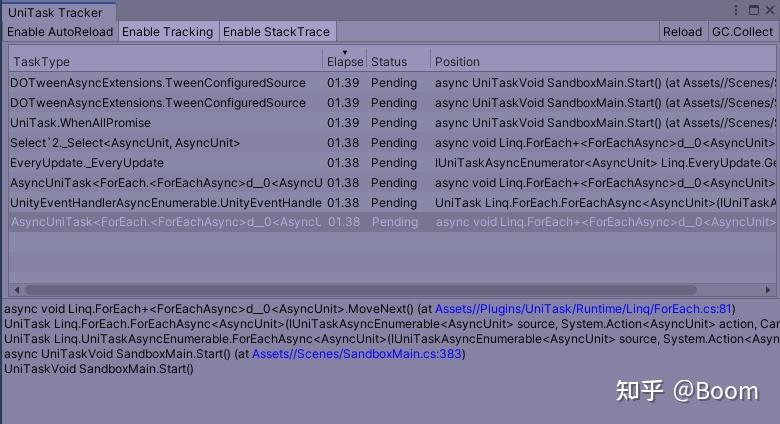Sort the list by Elapse column
The height and width of the screenshot is (424, 780).
pyautogui.click(x=344, y=61)
